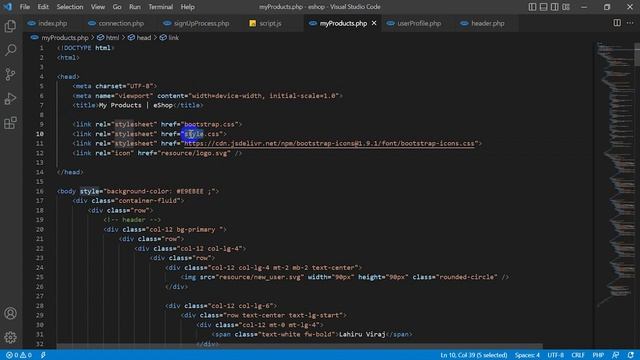Click the title text "My Products | eShop"

click(136, 105)
